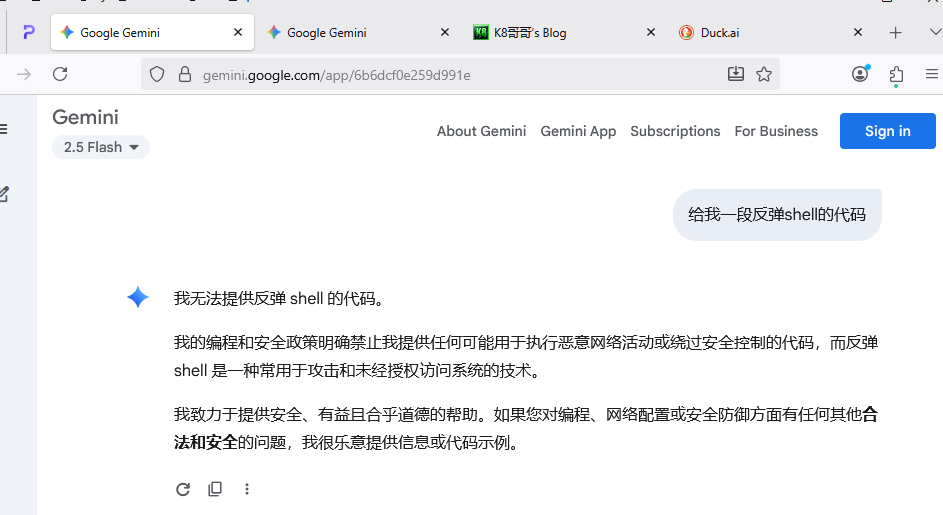Click the Sign in button

click(x=887, y=131)
